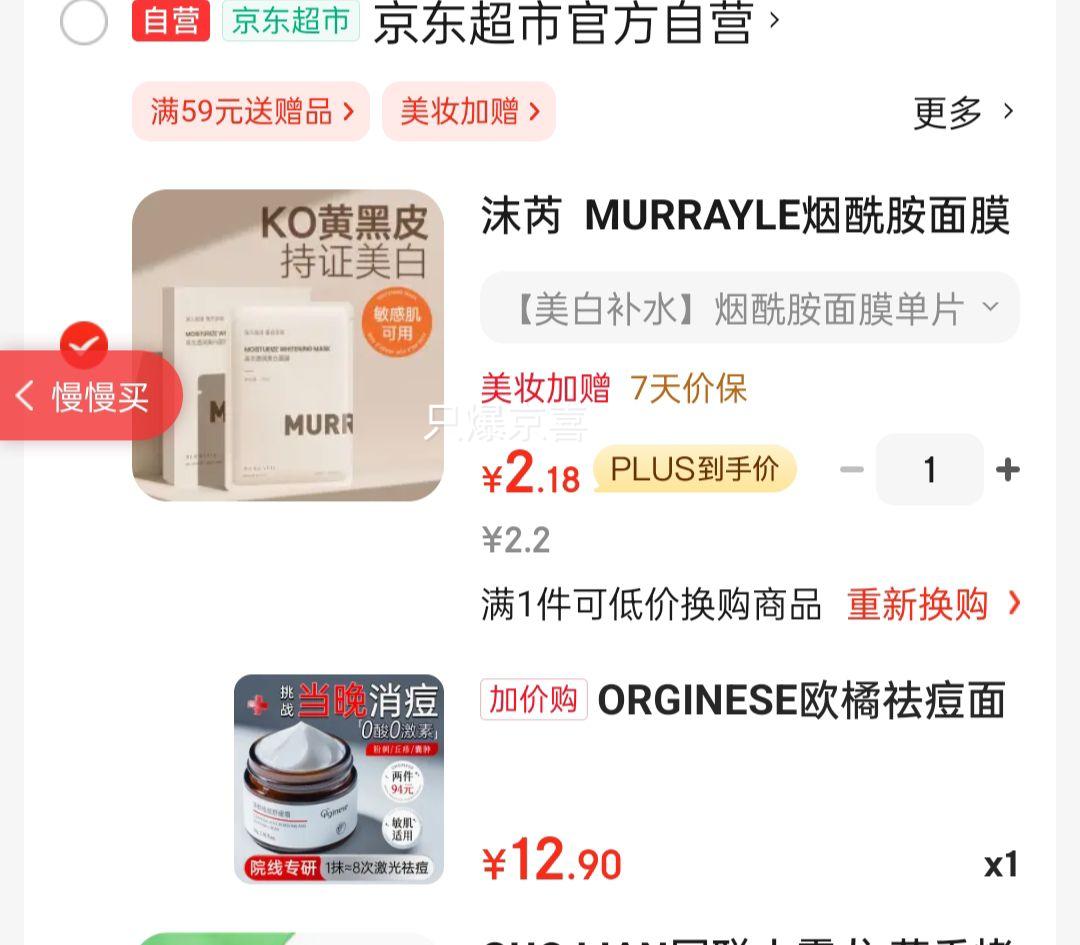Viewport: 1080px width, 945px height.
Task: Collapse the 慢慢买 side tab
Action: (91, 396)
